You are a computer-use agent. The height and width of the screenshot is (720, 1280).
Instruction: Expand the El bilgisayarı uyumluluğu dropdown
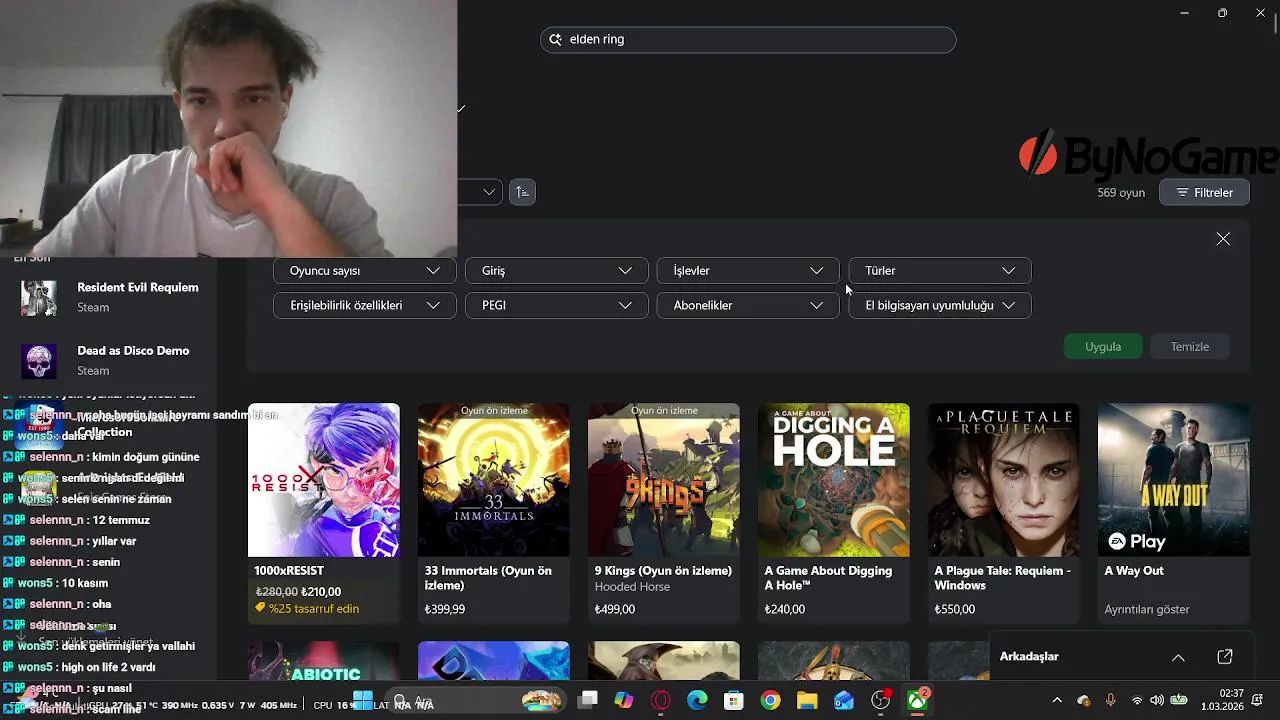(940, 305)
